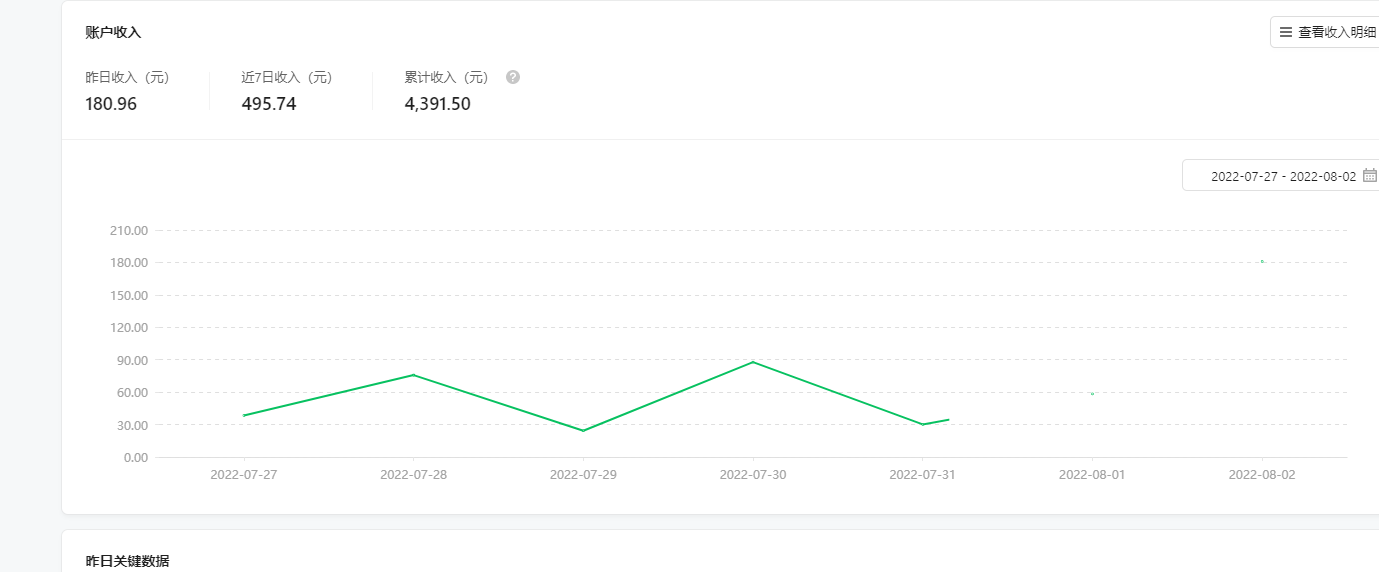
Task: Open the calendar icon in date range field
Action: 1370,175
